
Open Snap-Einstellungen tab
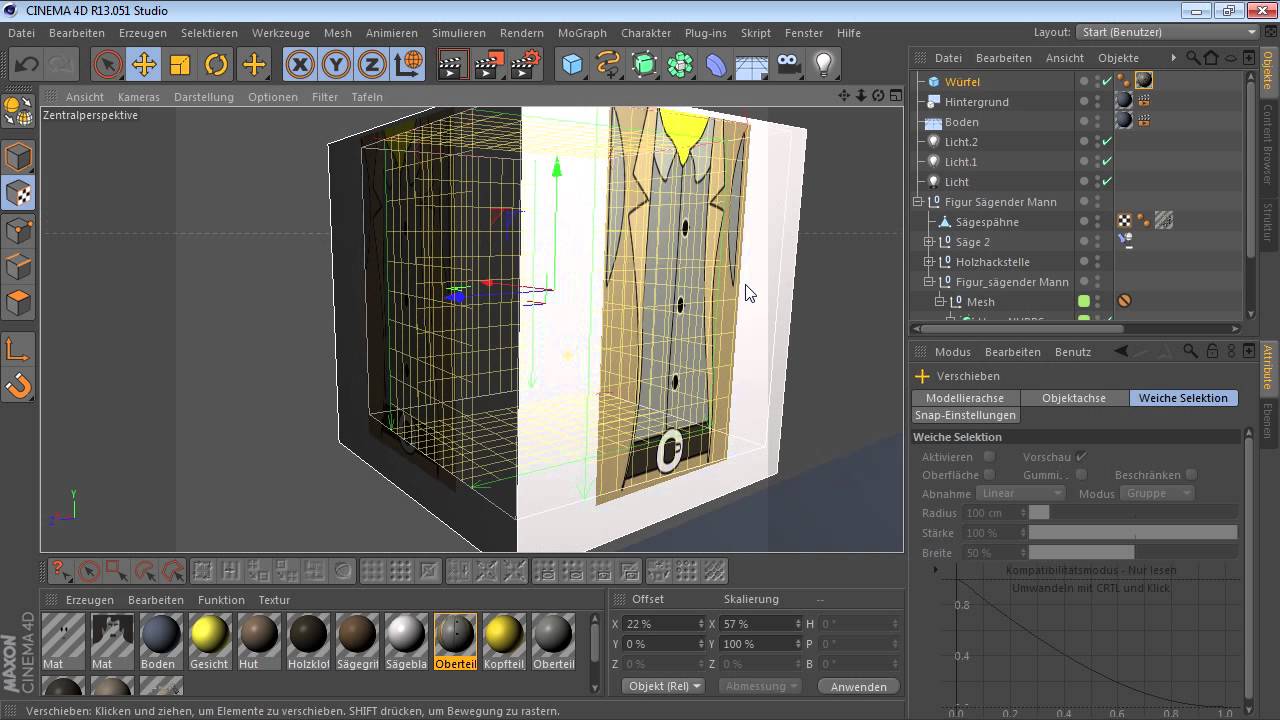[x=965, y=415]
